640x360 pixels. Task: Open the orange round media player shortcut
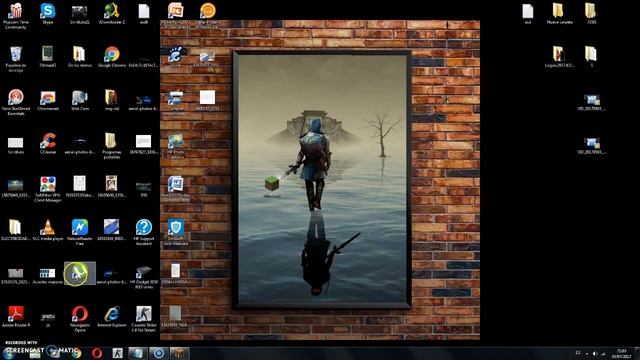(207, 16)
